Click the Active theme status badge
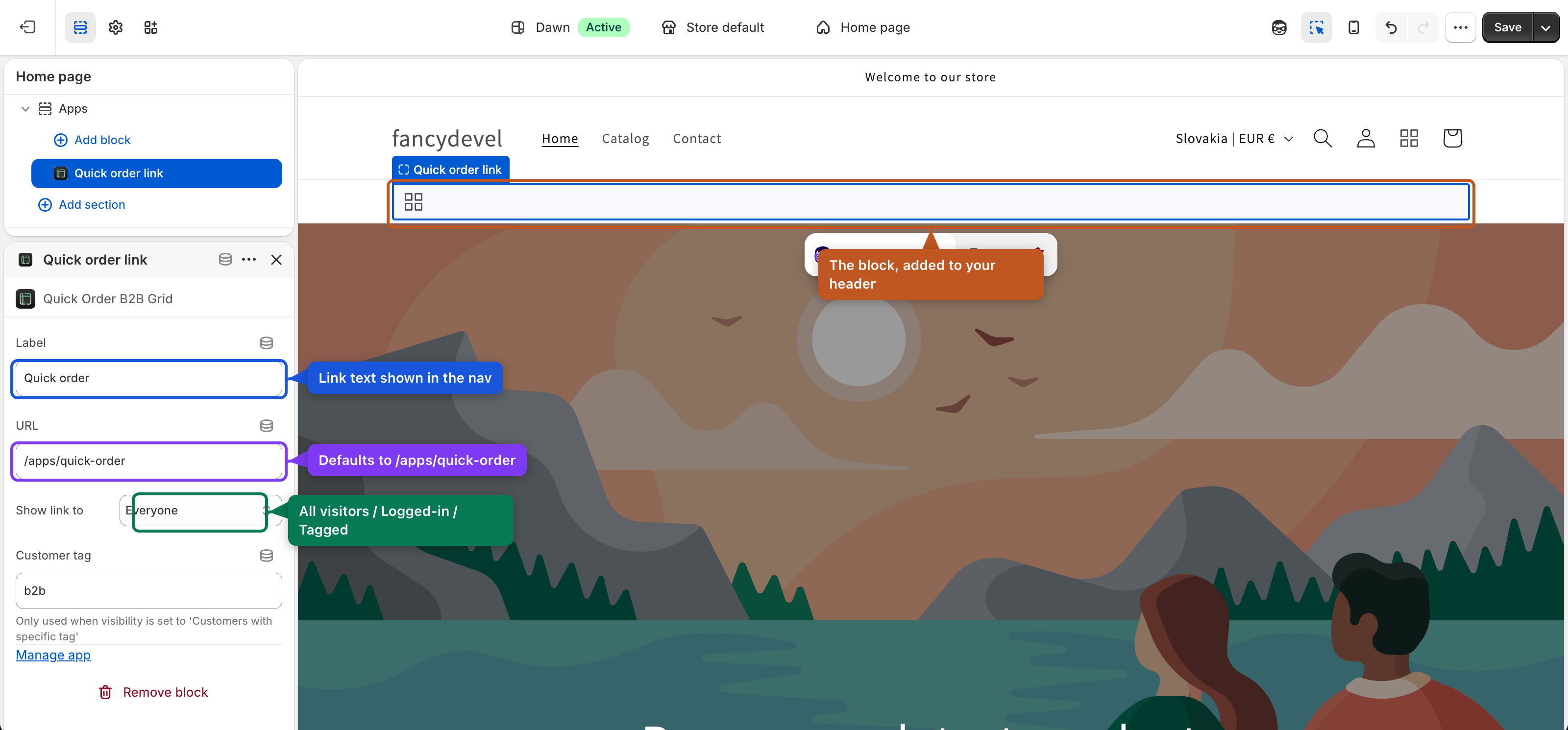The height and width of the screenshot is (730, 1568). pos(603,27)
